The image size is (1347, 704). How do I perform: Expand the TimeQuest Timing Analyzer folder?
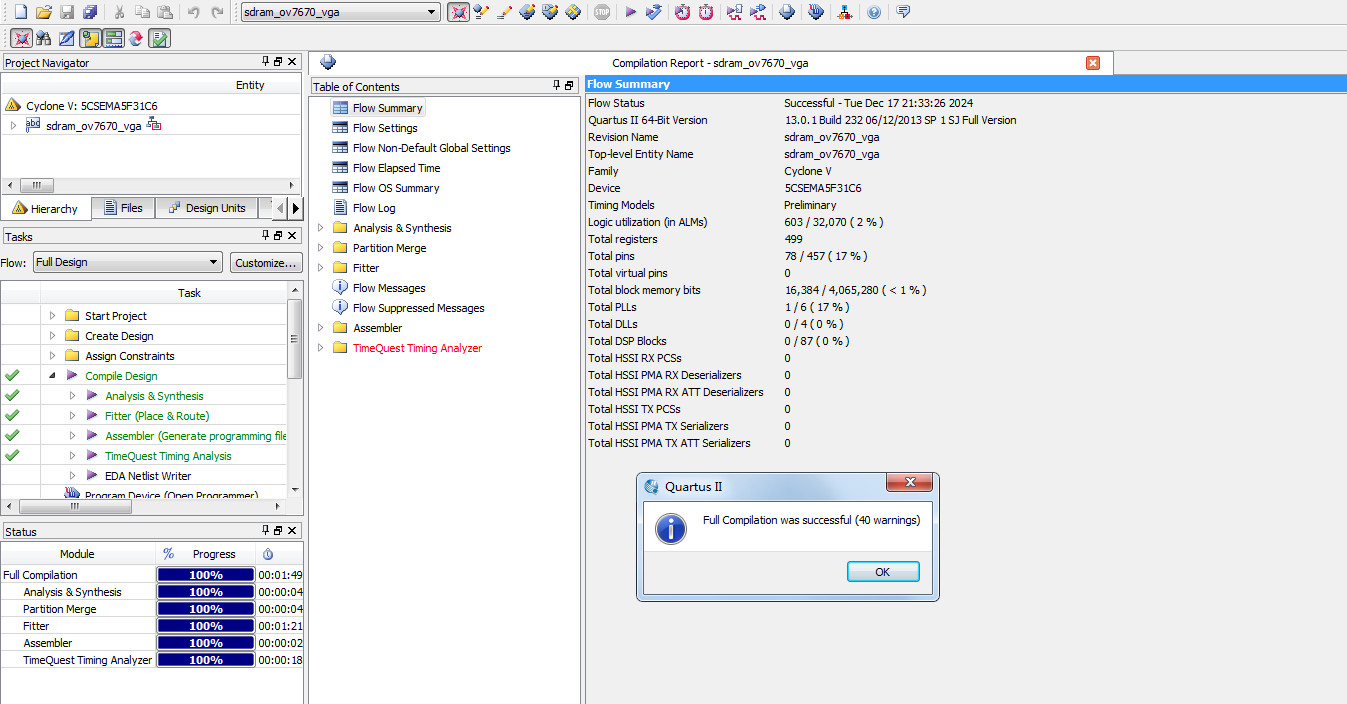tap(321, 348)
